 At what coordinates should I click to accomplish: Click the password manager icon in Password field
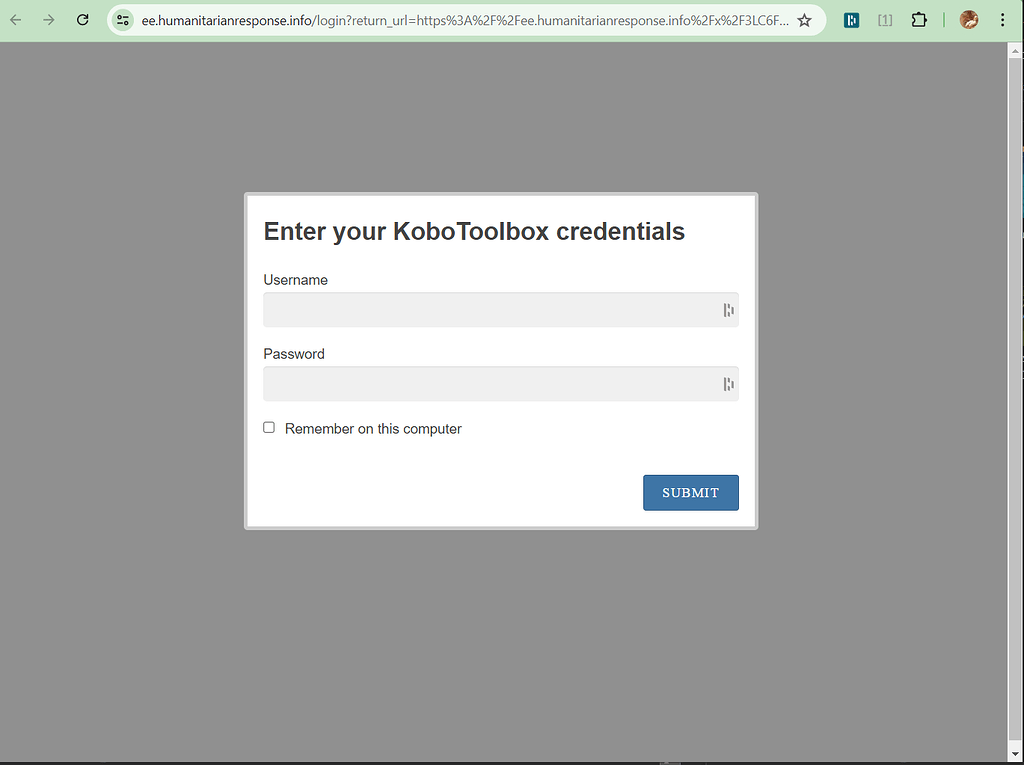click(728, 384)
